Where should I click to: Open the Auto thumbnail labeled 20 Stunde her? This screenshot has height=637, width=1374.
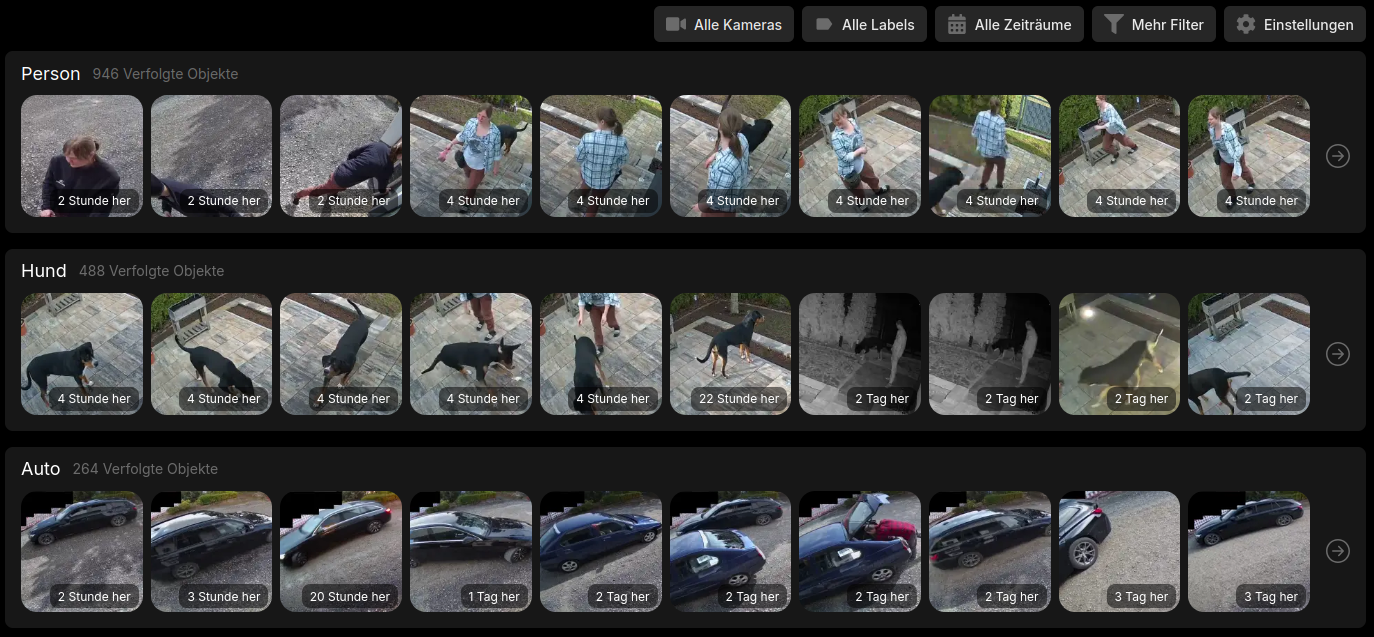click(x=341, y=551)
